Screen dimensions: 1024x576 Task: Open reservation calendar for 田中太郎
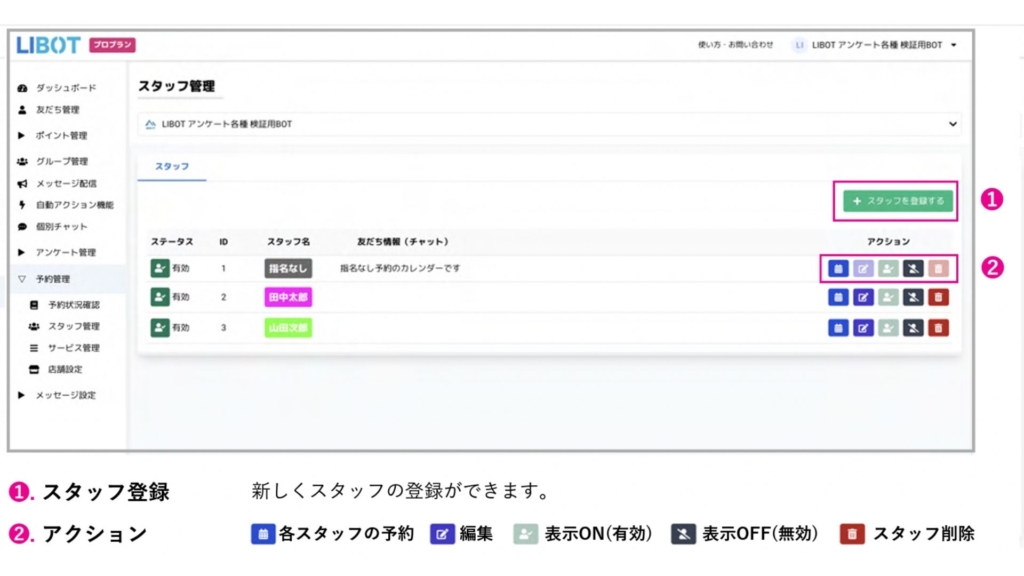[838, 297]
